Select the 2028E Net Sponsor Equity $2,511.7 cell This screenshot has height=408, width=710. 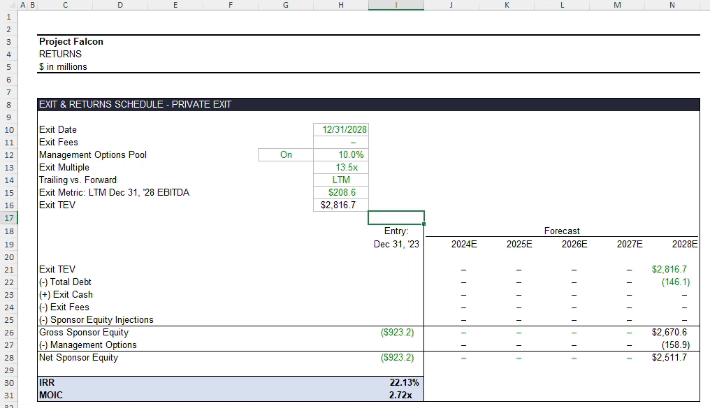(672, 357)
